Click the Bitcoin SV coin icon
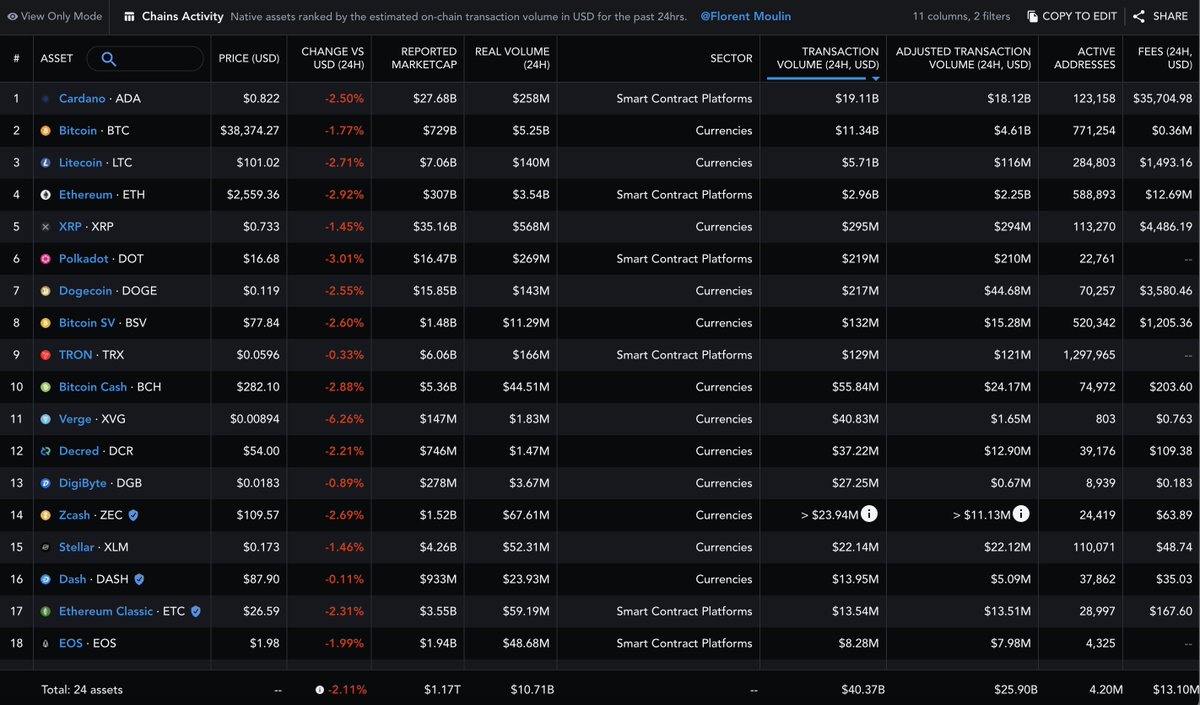Screen dimensions: 1200x705 pyautogui.click(x=45, y=323)
